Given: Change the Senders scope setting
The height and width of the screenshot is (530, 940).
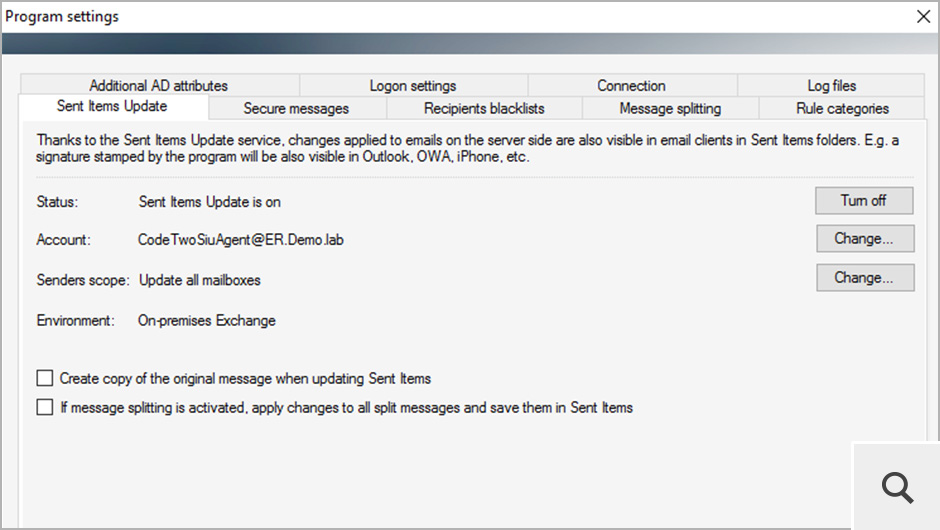Looking at the screenshot, I should [864, 278].
